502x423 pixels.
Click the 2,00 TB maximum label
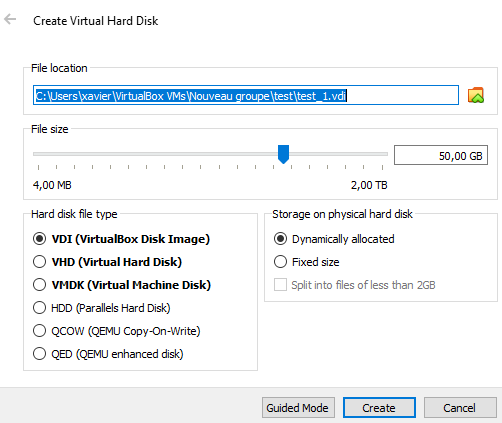pos(369,185)
